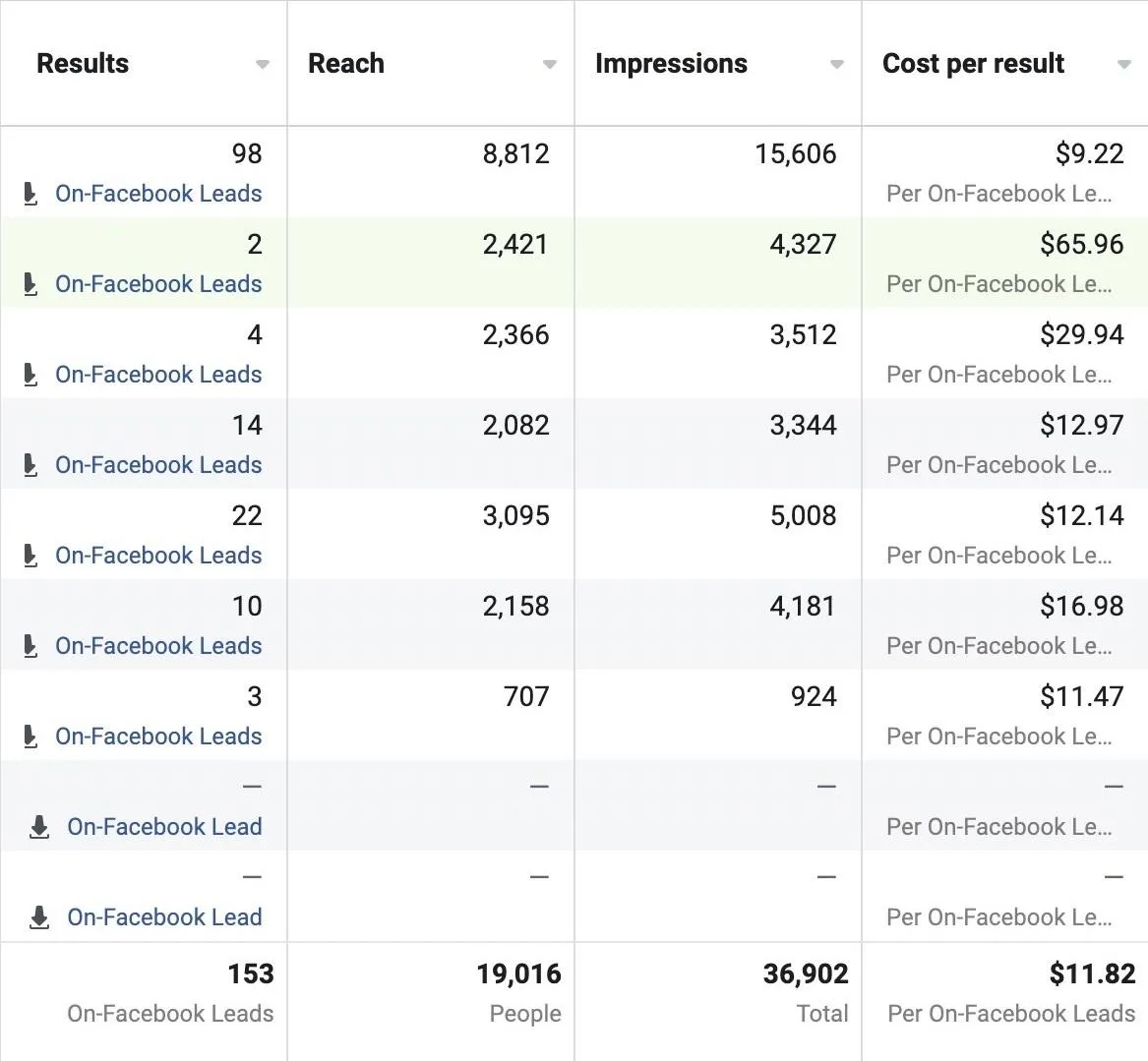Open On-Facebook Leads link for 98 results
The image size is (1148, 1061).
pos(158,194)
